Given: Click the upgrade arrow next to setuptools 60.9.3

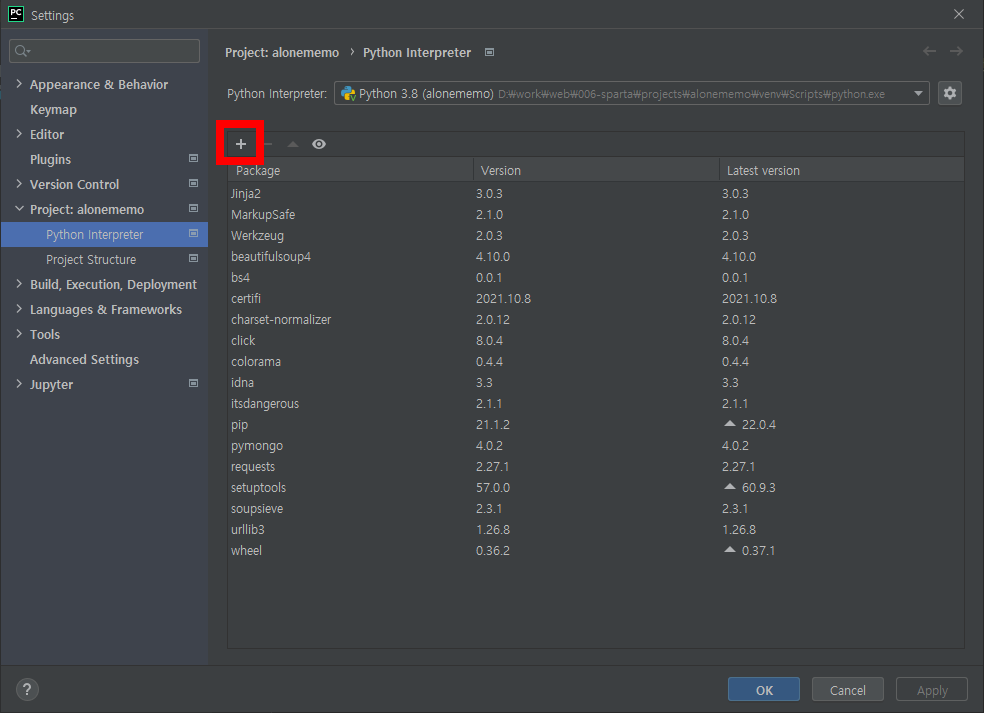Looking at the screenshot, I should click(x=729, y=486).
